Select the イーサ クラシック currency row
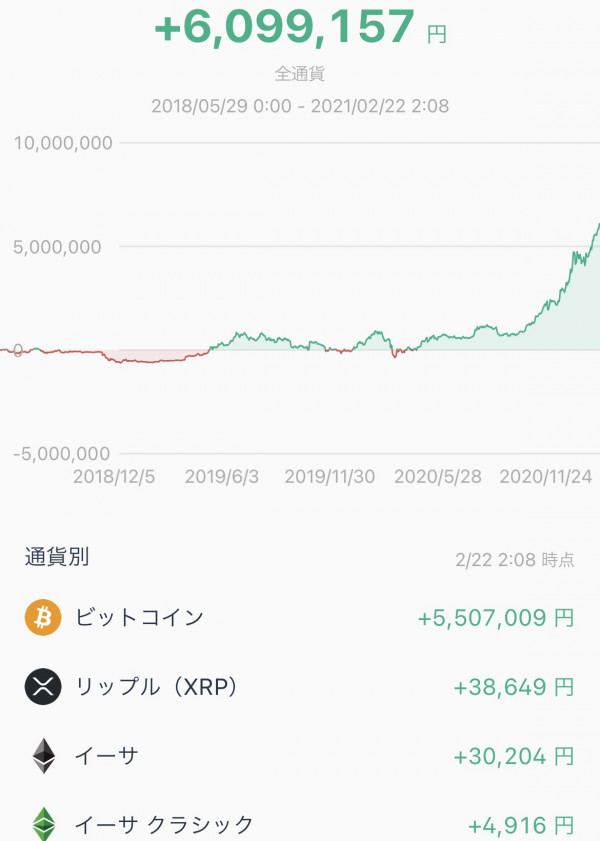Image resolution: width=600 pixels, height=841 pixels. pyautogui.click(x=300, y=821)
